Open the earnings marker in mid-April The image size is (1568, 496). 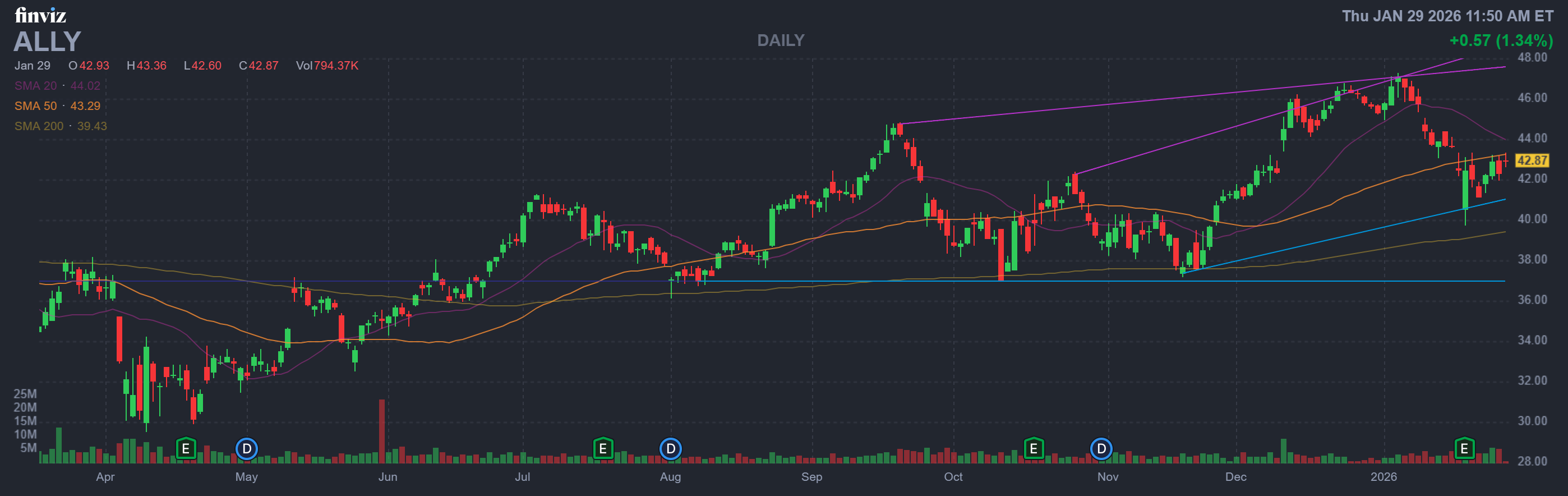[x=186, y=449]
